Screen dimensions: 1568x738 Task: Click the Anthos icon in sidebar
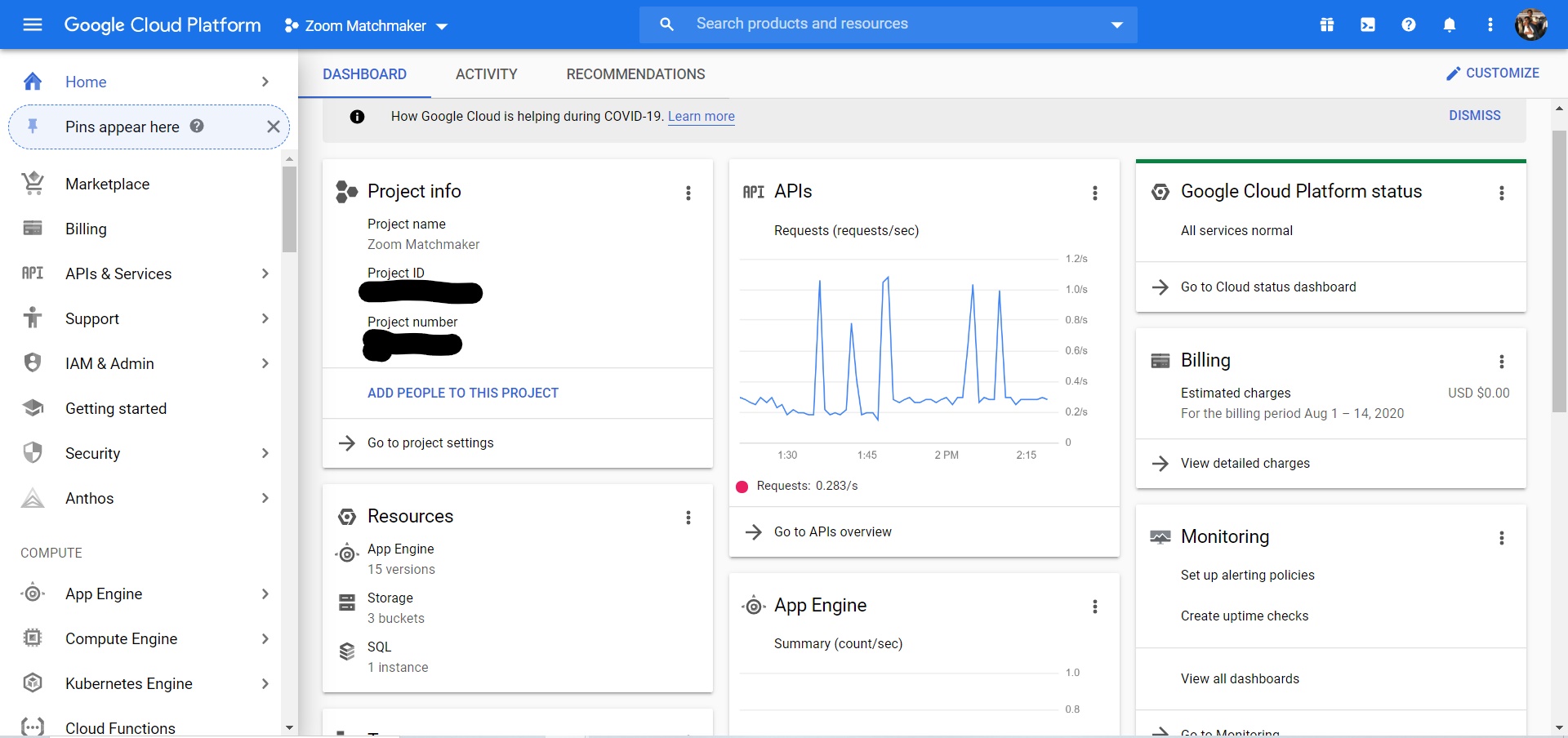[33, 498]
